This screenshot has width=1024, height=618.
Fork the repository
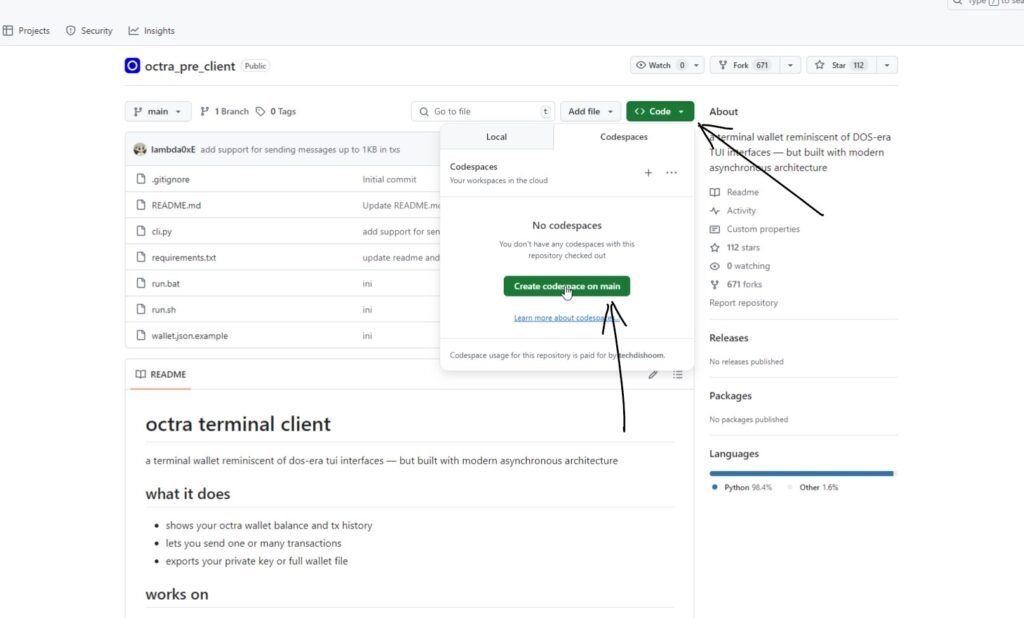pyautogui.click(x=744, y=65)
